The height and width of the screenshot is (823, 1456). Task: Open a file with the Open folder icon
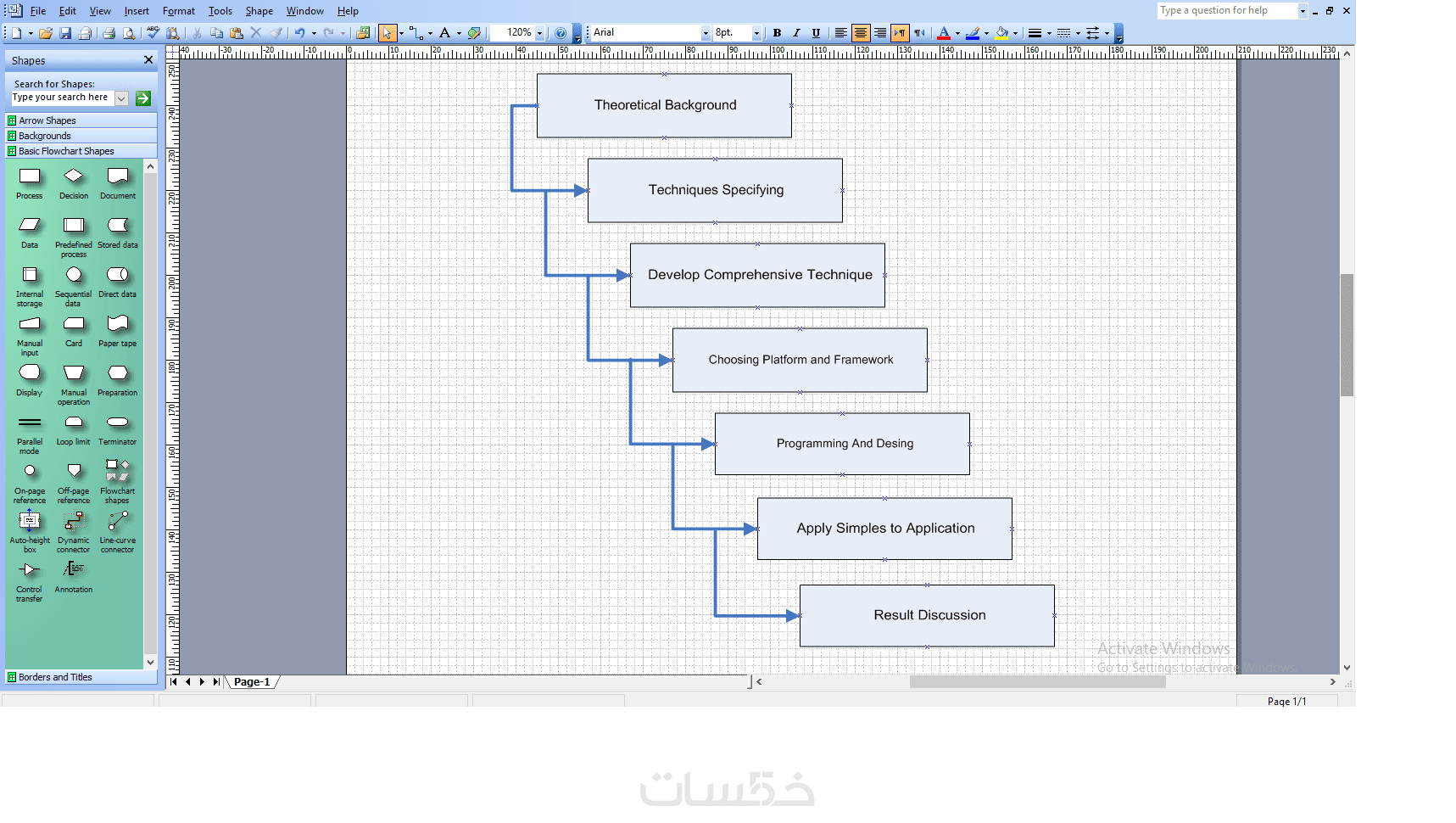pos(46,33)
